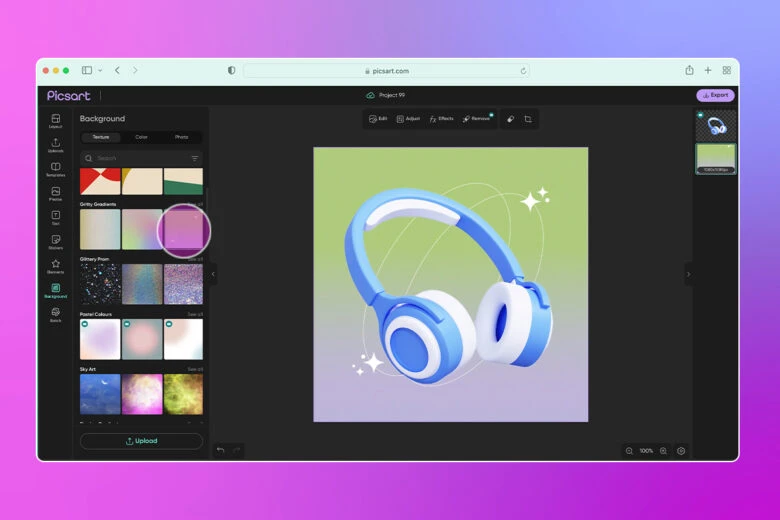
Task: Click the undo arrow
Action: [x=220, y=450]
